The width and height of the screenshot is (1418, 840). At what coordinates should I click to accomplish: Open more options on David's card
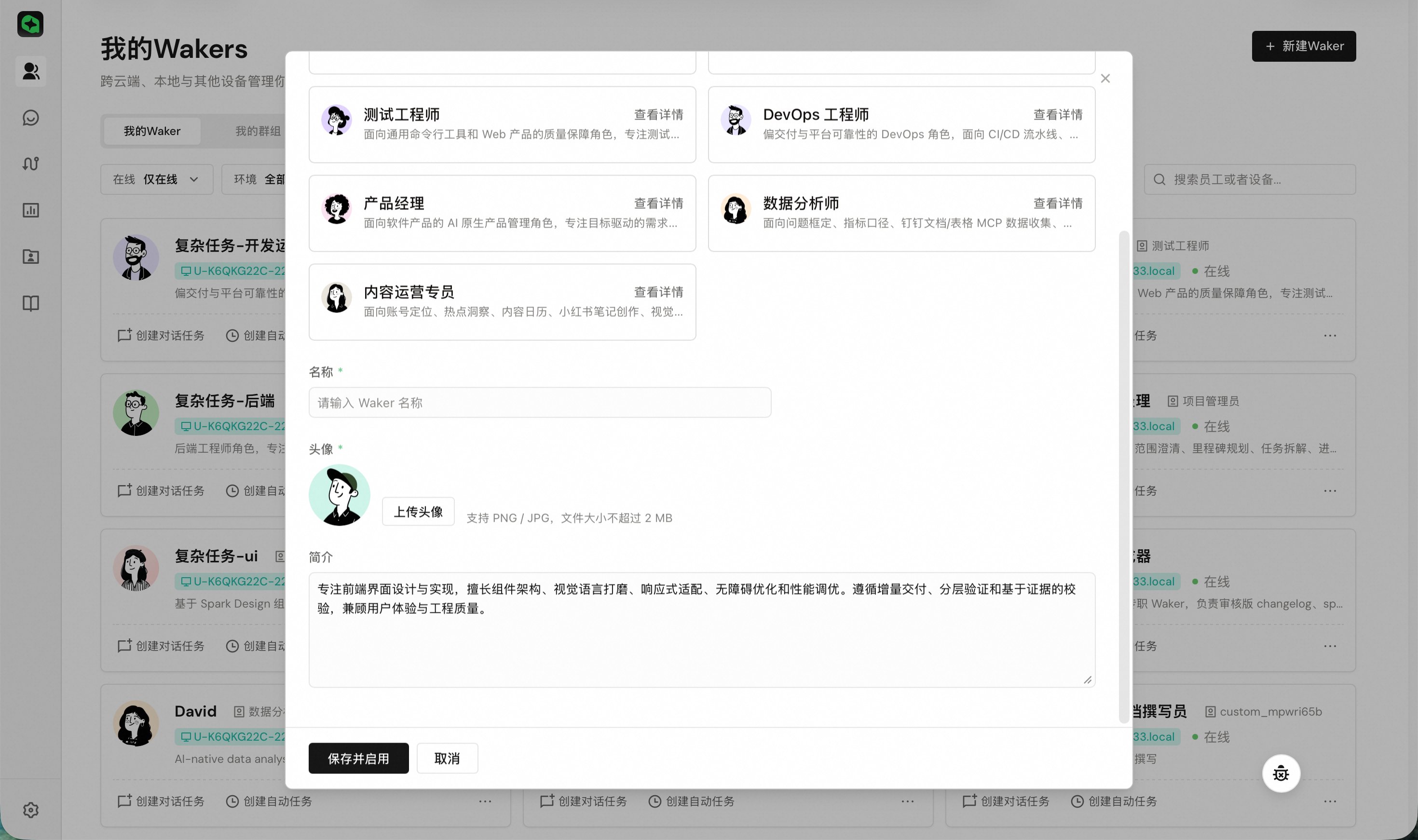pos(485,801)
